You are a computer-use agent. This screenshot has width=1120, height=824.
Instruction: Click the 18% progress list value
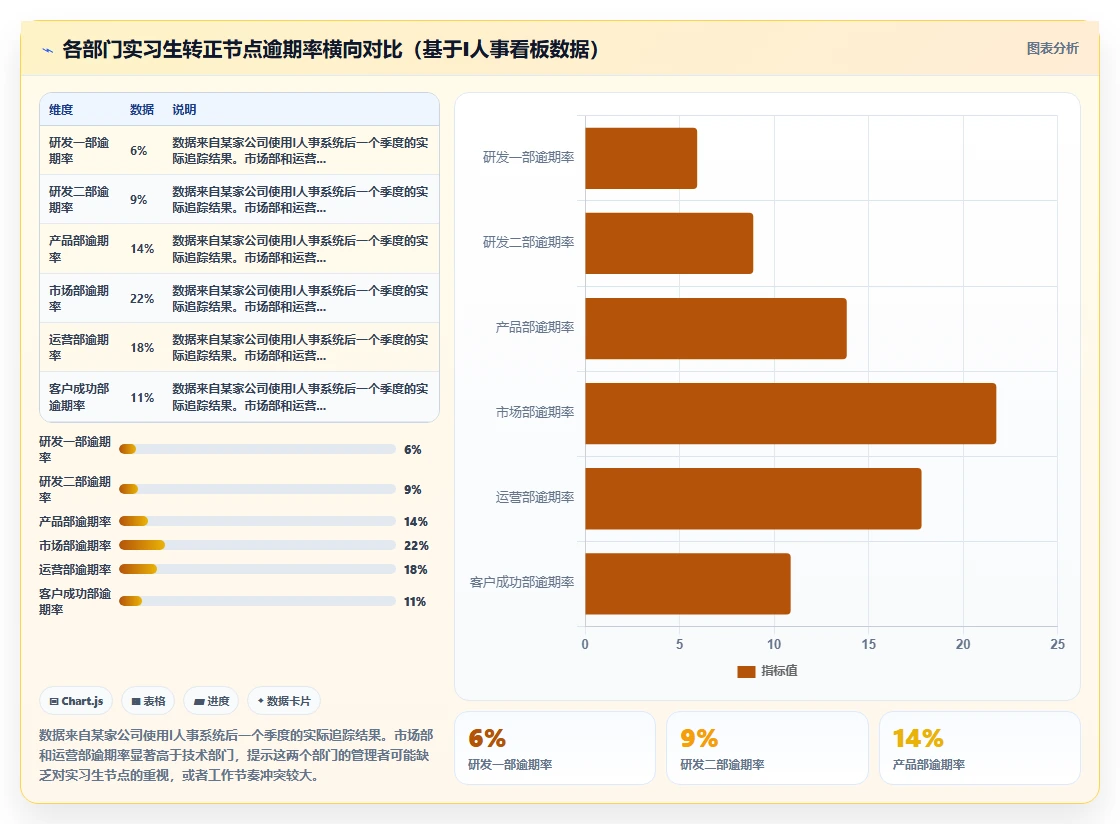click(x=416, y=570)
